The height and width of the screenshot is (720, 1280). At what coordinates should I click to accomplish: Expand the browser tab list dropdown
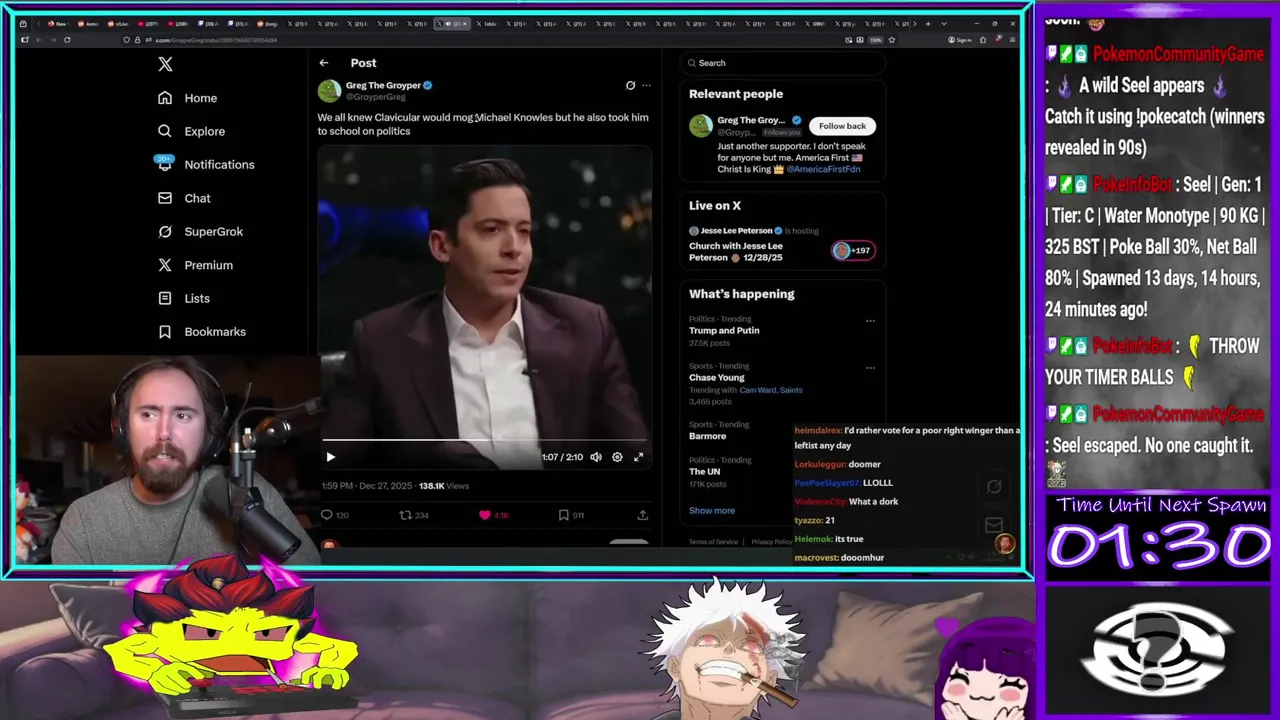tap(944, 23)
